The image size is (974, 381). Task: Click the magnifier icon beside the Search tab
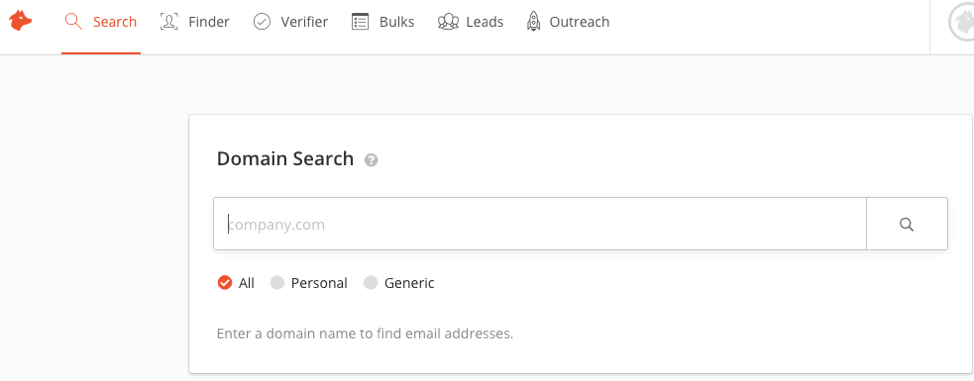pyautogui.click(x=73, y=22)
